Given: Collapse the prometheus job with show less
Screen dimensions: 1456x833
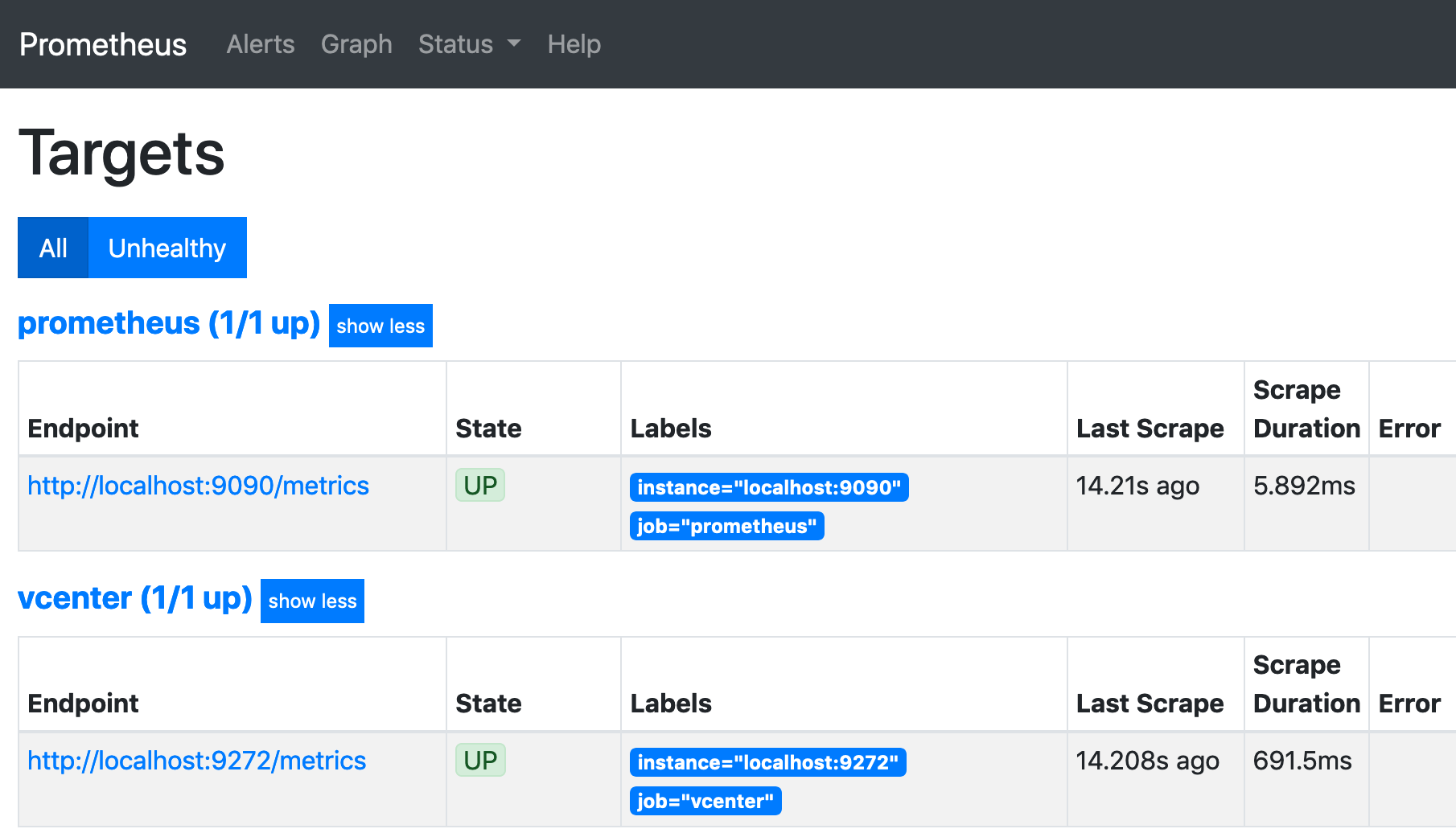Looking at the screenshot, I should coord(380,326).
